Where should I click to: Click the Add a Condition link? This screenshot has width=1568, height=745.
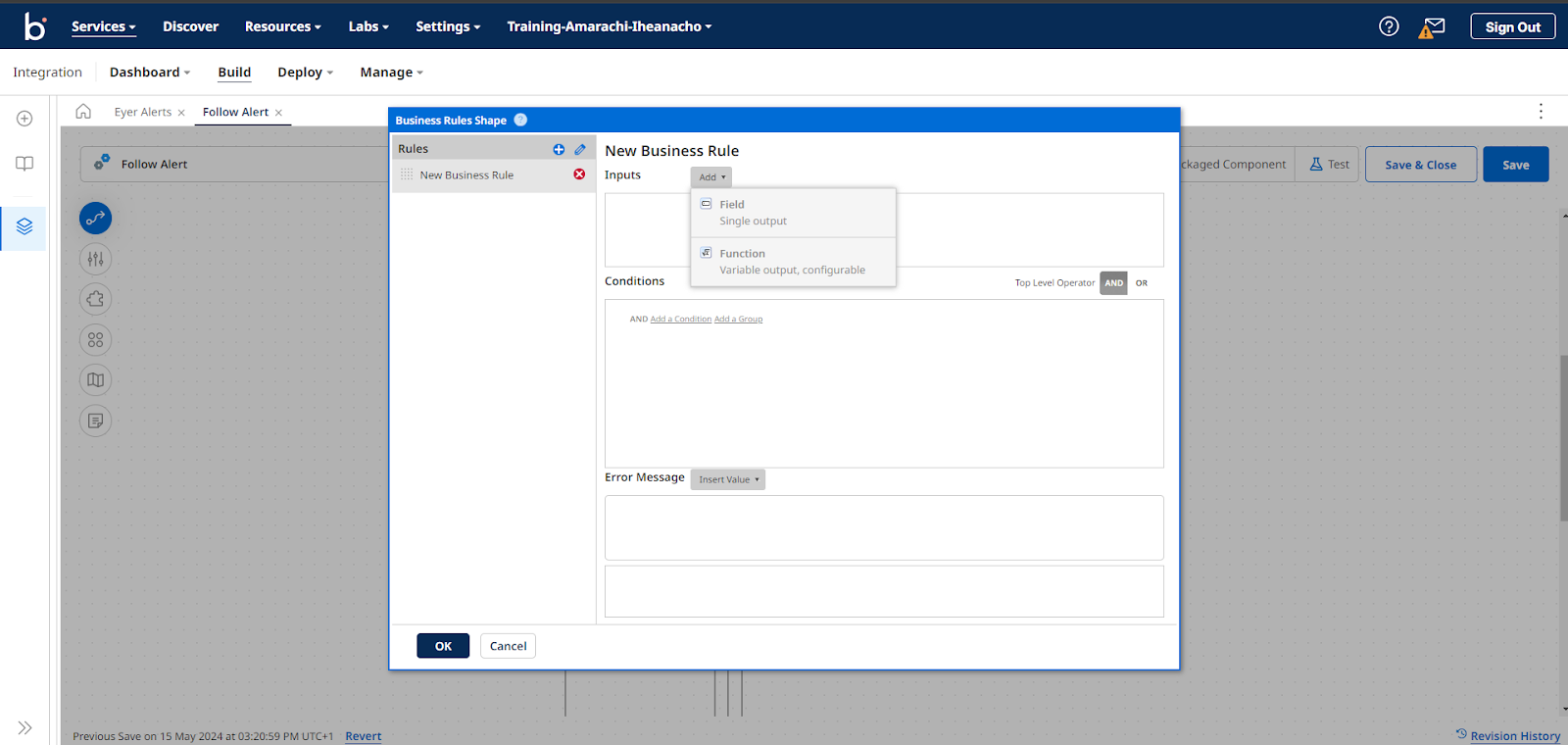pos(681,319)
